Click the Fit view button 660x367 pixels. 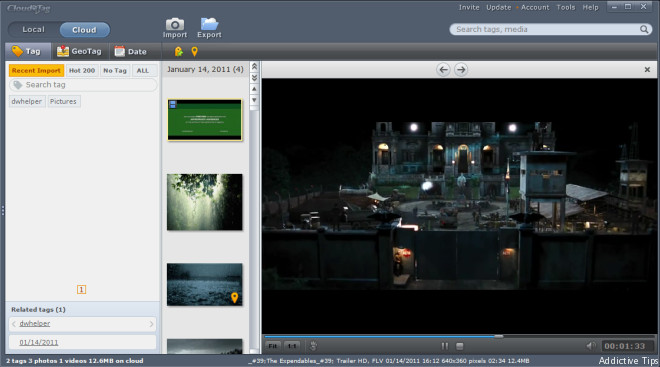(x=273, y=346)
